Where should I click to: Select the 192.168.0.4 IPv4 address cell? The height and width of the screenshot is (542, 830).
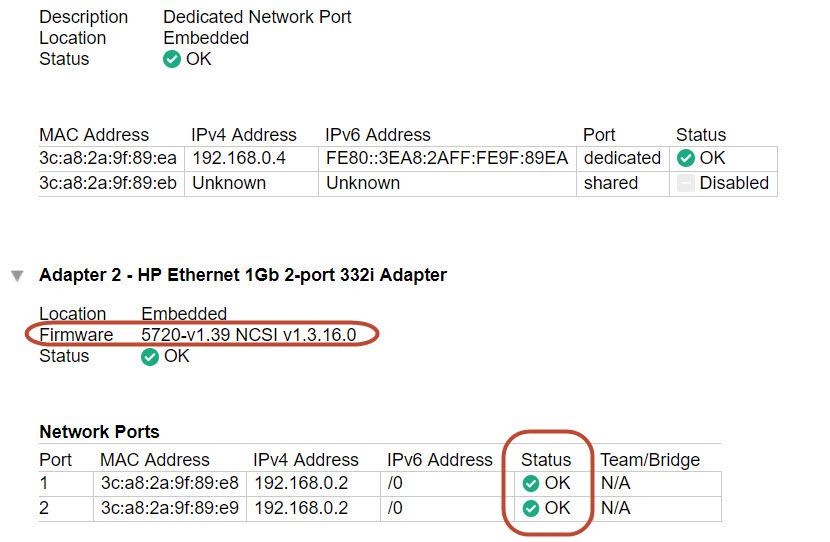click(238, 158)
